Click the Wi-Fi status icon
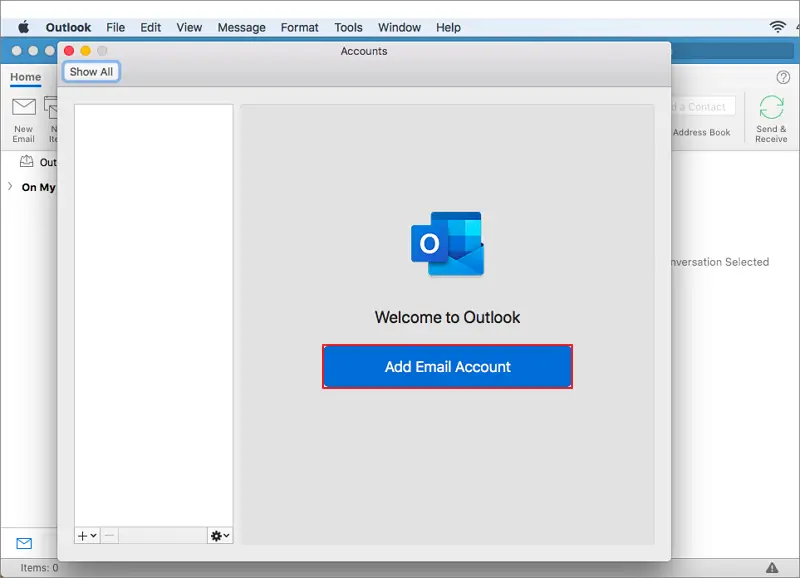 (778, 27)
